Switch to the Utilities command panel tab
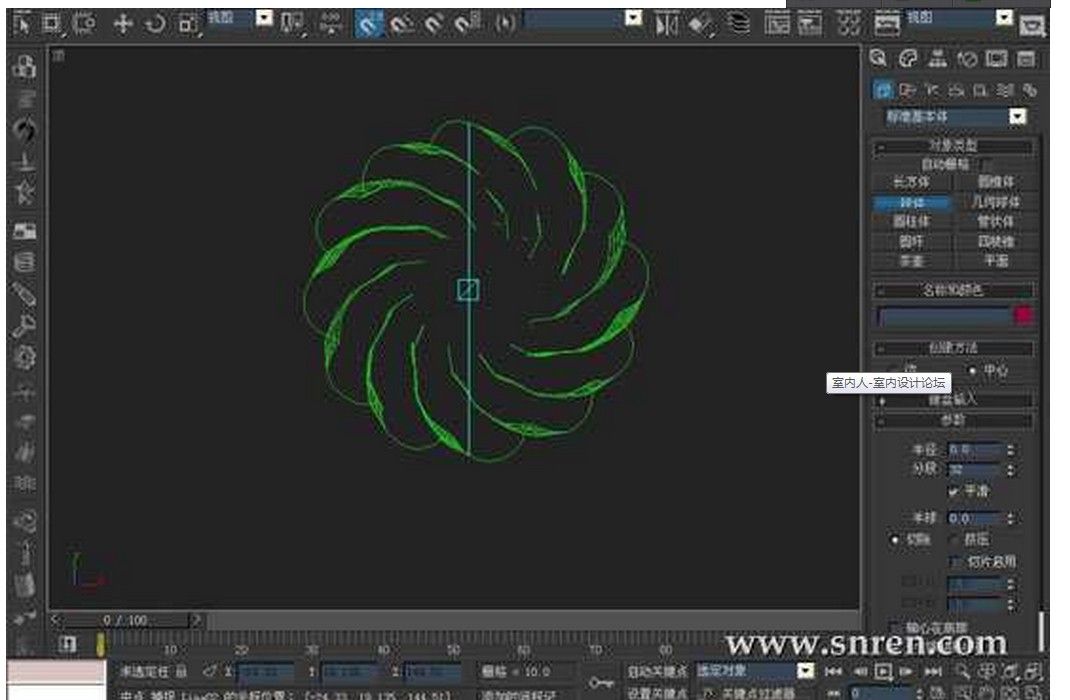 [x=1026, y=59]
